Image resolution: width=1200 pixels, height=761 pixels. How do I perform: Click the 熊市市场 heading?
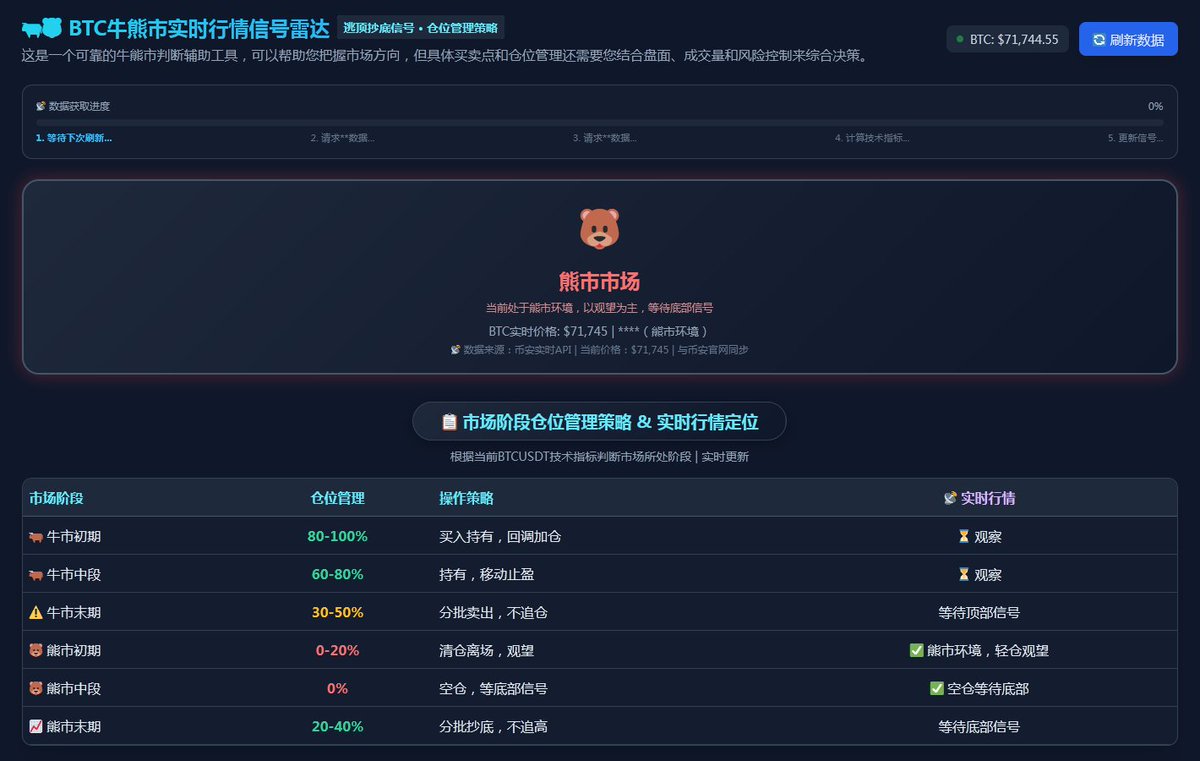coord(599,281)
